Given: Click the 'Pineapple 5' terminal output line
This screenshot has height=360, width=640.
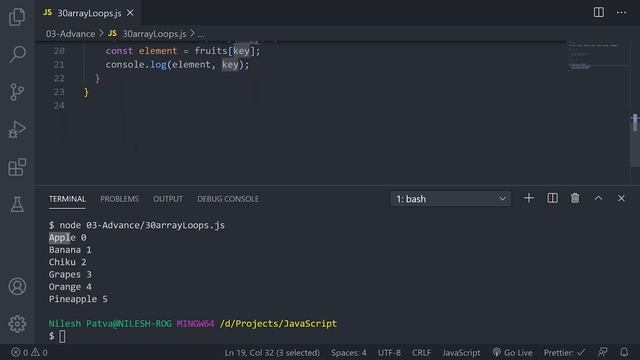Looking at the screenshot, I should 78,299.
